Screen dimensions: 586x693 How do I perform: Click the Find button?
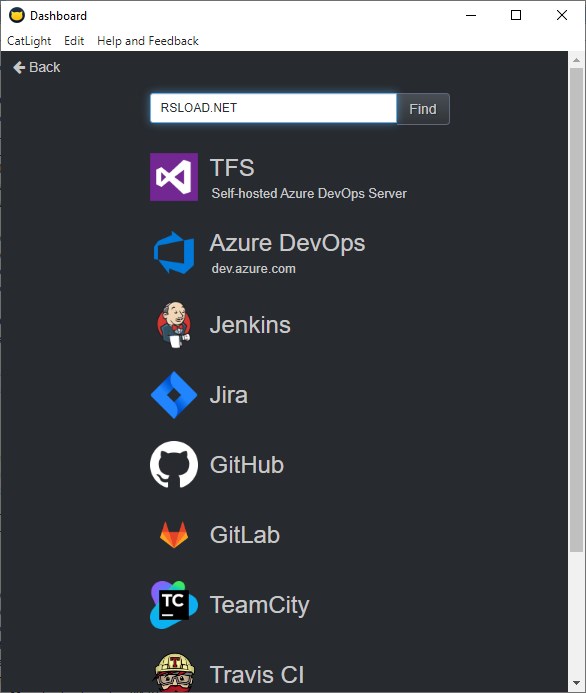(423, 109)
